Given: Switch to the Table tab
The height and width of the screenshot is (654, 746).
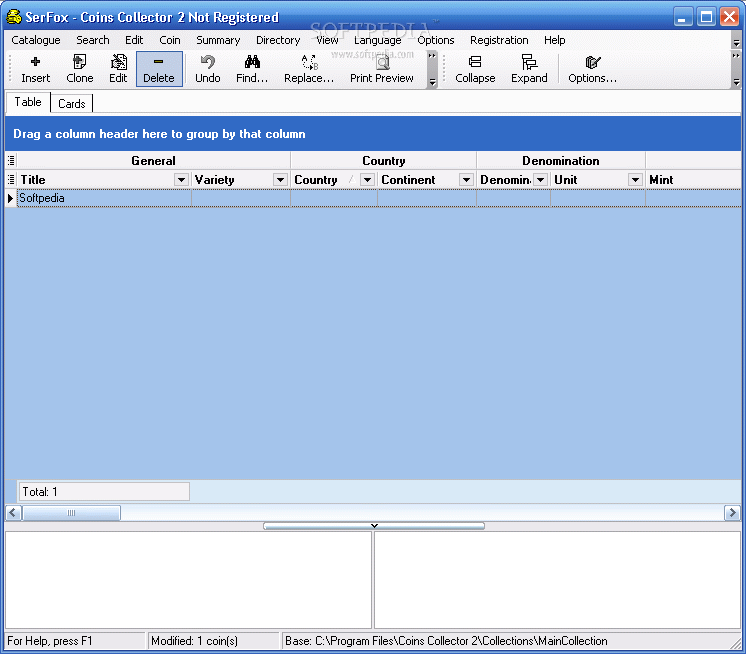Looking at the screenshot, I should tap(28, 102).
